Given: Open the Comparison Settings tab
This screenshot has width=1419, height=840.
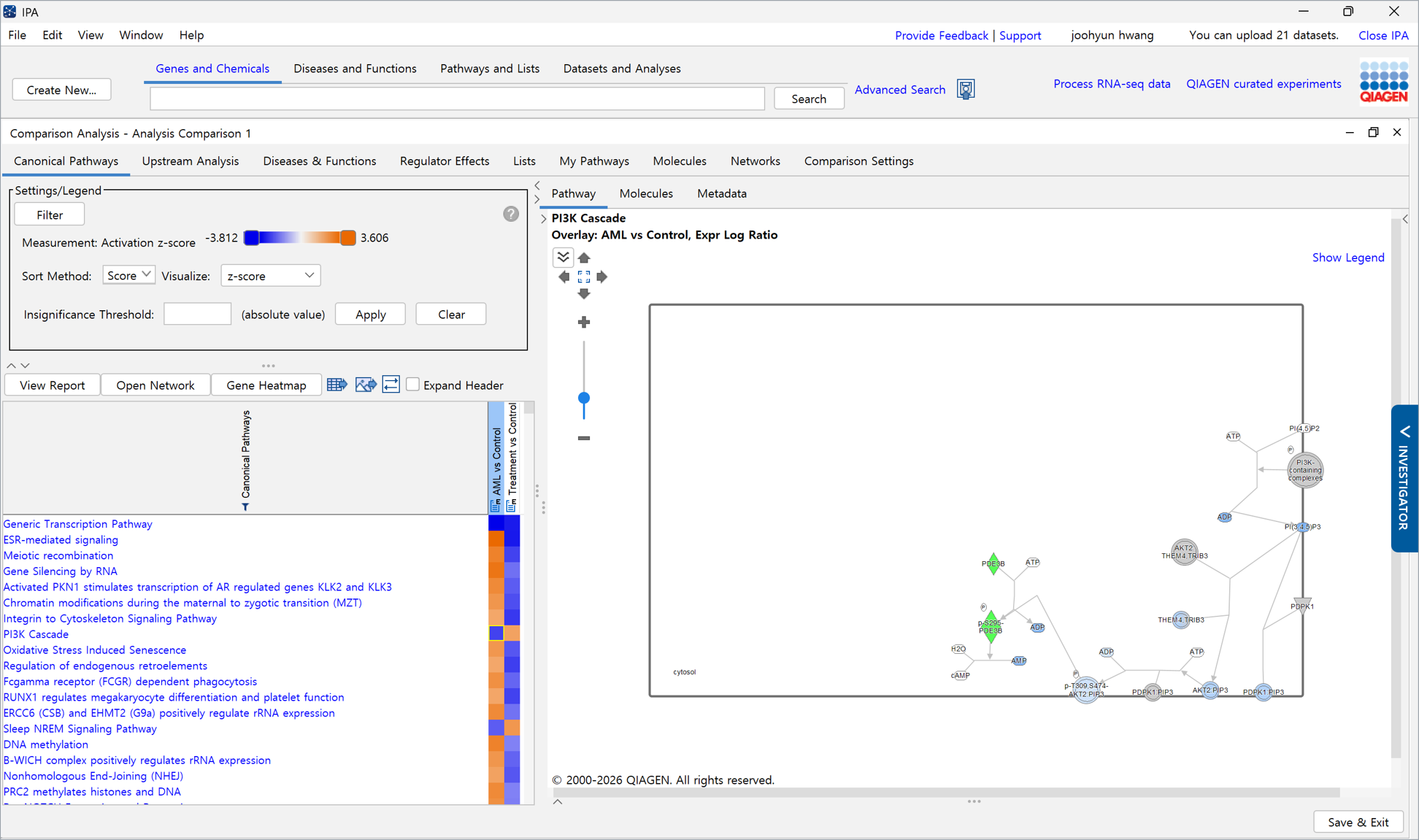Looking at the screenshot, I should [x=858, y=161].
